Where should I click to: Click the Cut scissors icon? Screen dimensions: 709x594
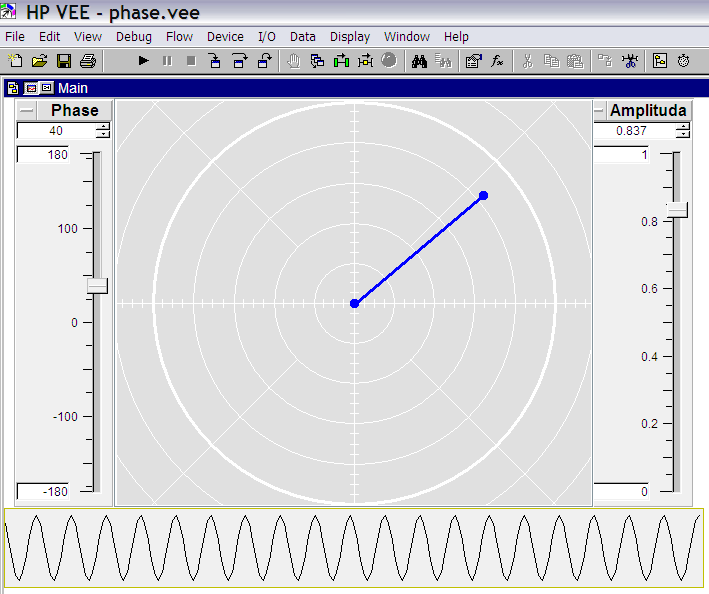point(527,61)
